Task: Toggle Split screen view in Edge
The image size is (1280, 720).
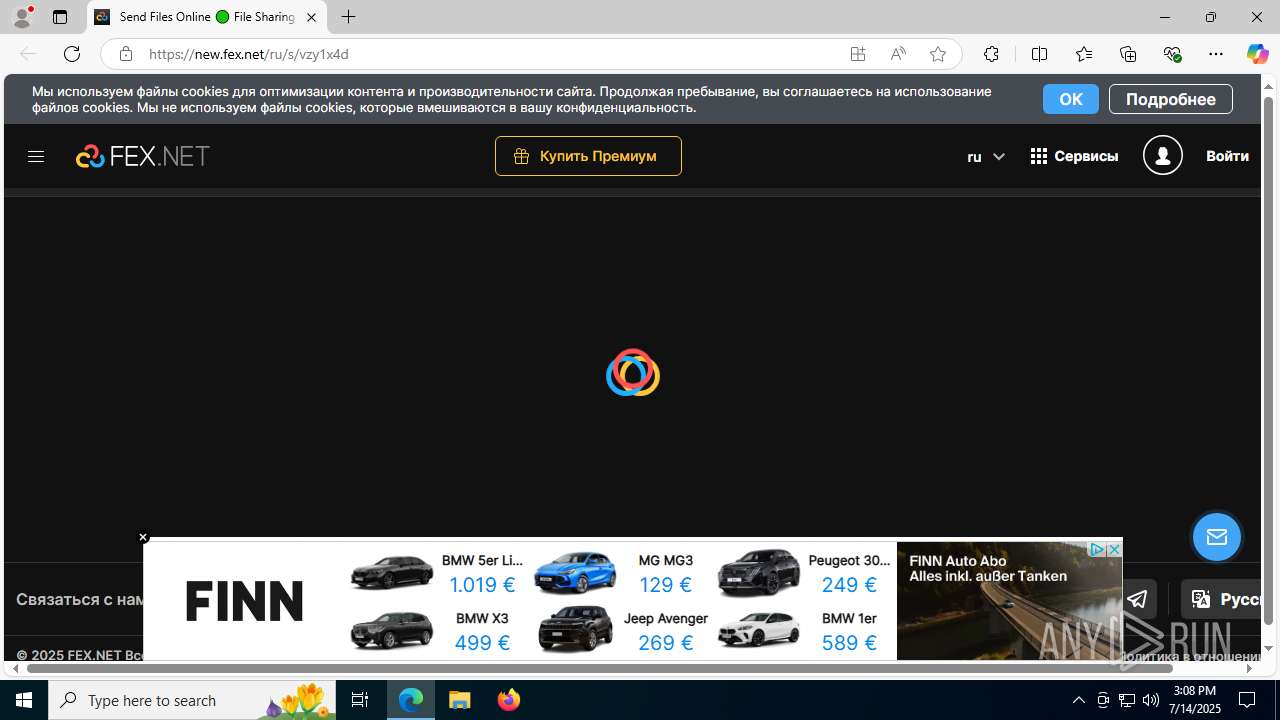Action: 1039,54
